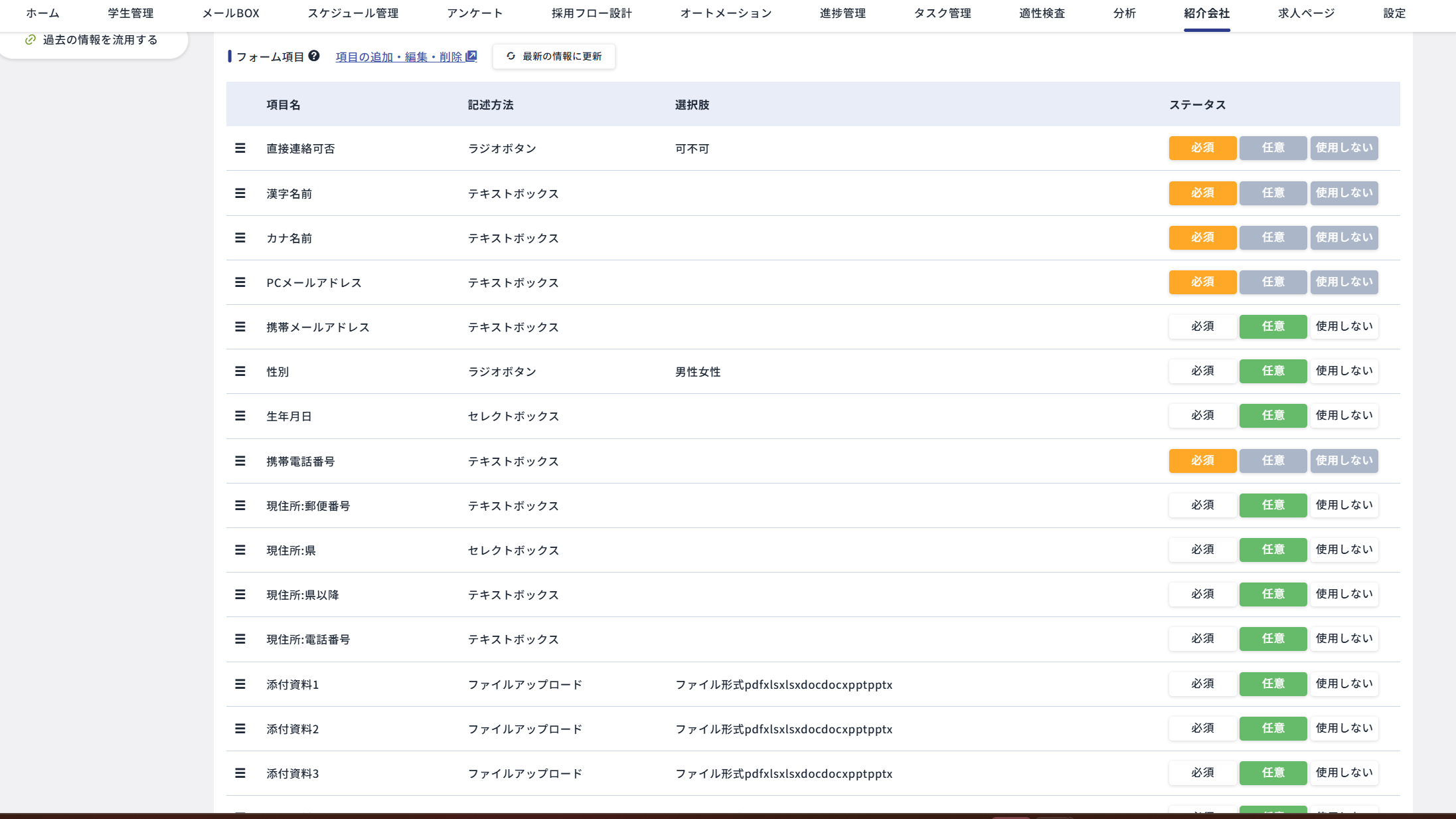1456x819 pixels.
Task: Set 性別 status to 使用しない
Action: (x=1344, y=371)
